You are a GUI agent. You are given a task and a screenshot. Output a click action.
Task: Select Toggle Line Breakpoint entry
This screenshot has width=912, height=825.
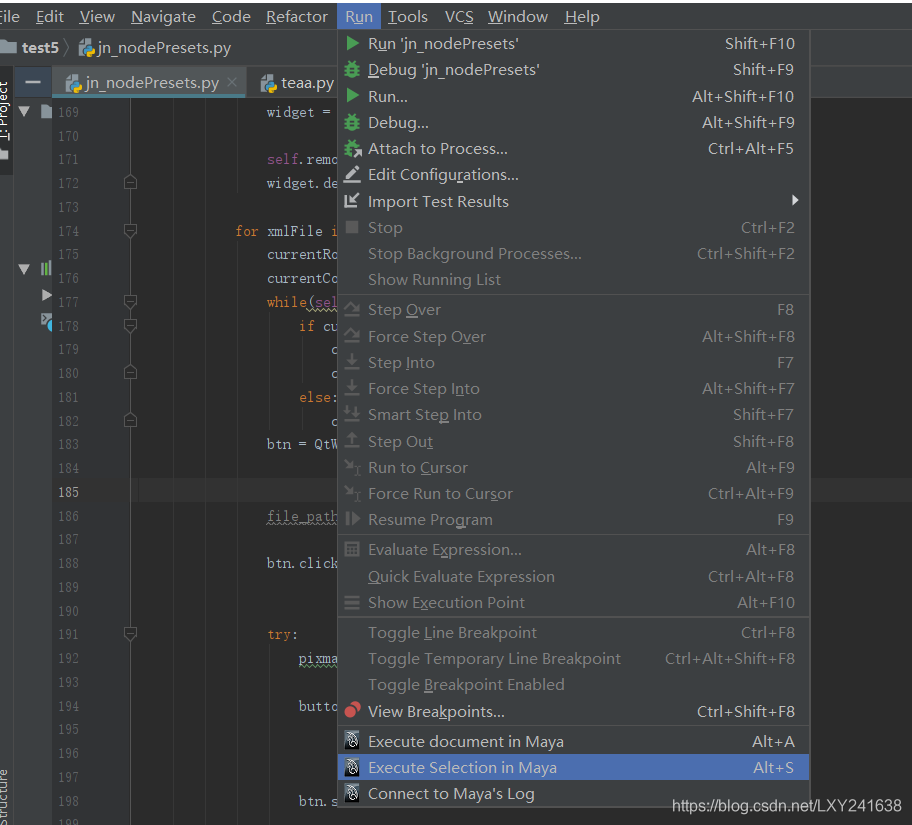pyautogui.click(x=573, y=632)
